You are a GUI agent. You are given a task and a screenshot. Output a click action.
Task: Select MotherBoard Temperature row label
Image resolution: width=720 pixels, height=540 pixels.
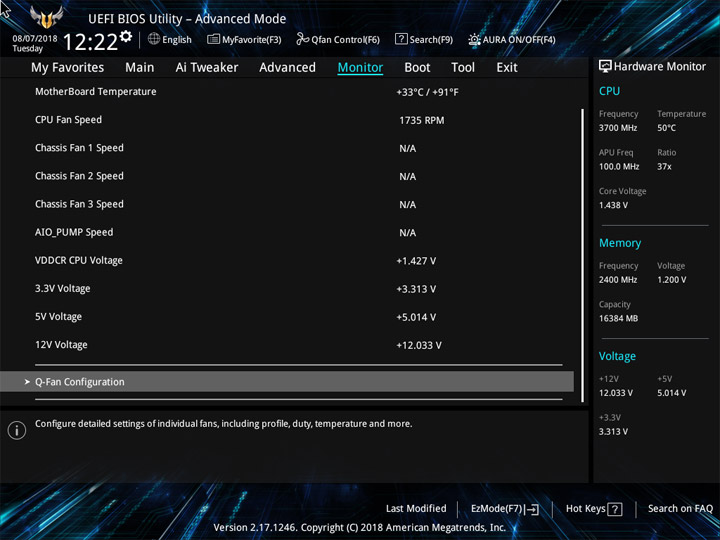coord(96,91)
